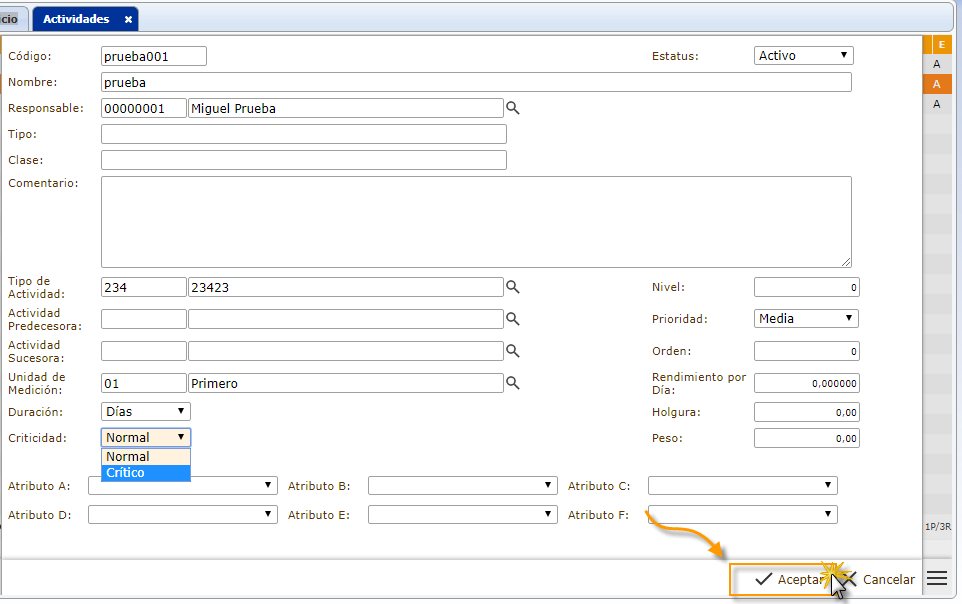
Task: Open lookup for Tipo de Actividad
Action: tap(512, 287)
